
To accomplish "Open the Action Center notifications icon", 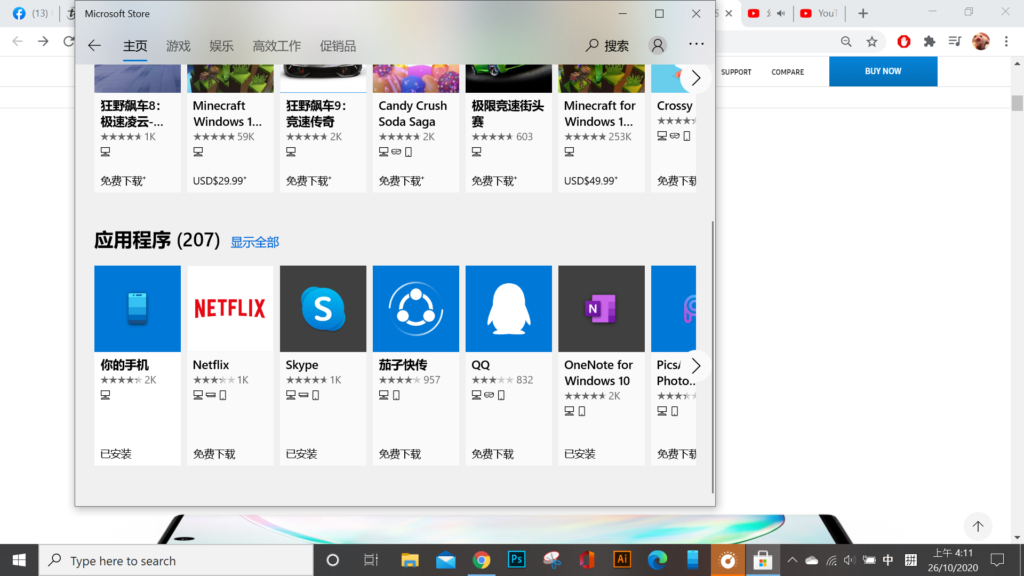I will (997, 560).
